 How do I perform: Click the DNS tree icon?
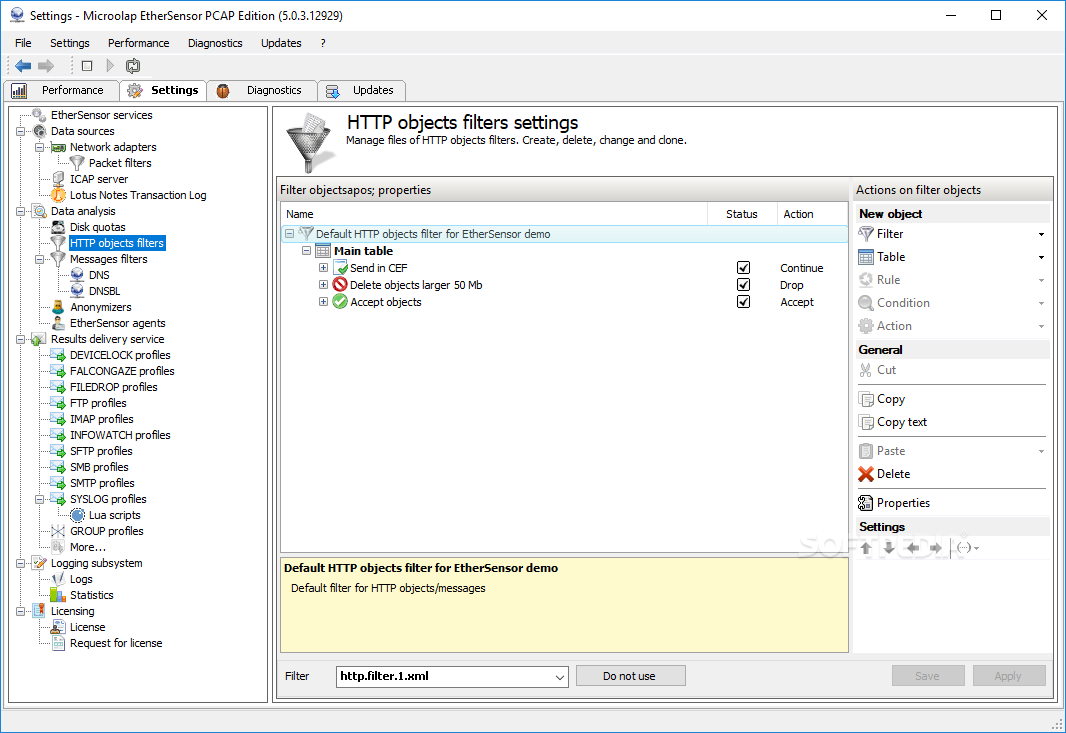(78, 275)
